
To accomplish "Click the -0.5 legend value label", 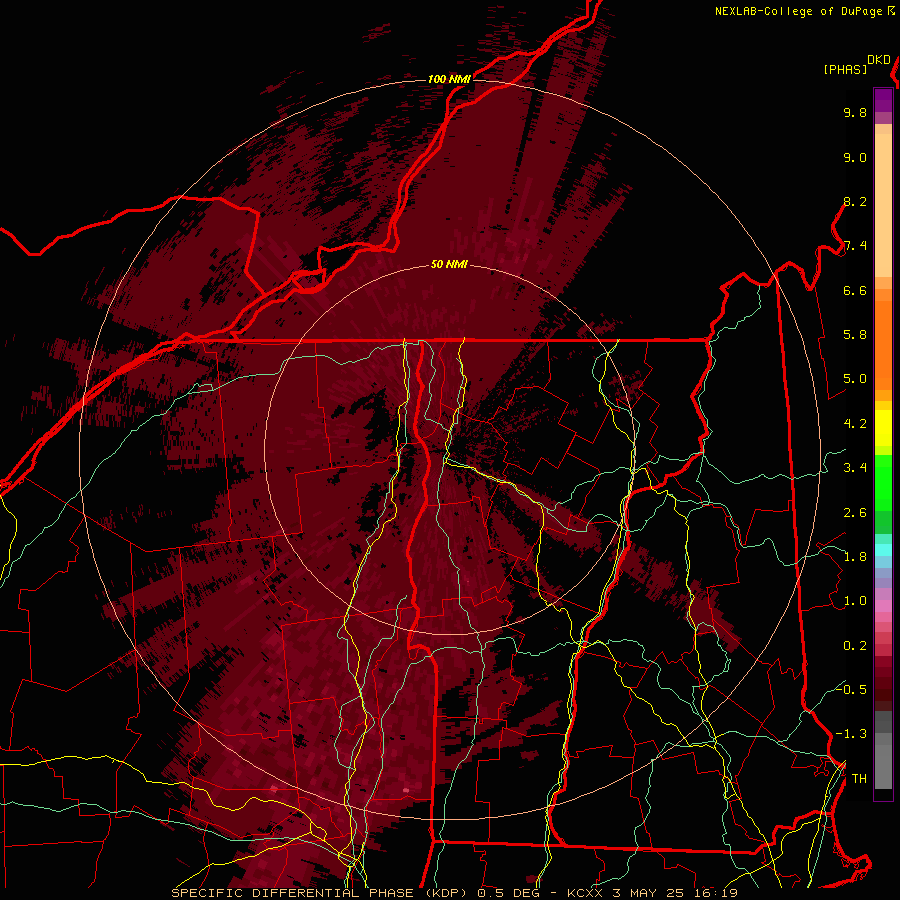I will click(x=851, y=689).
